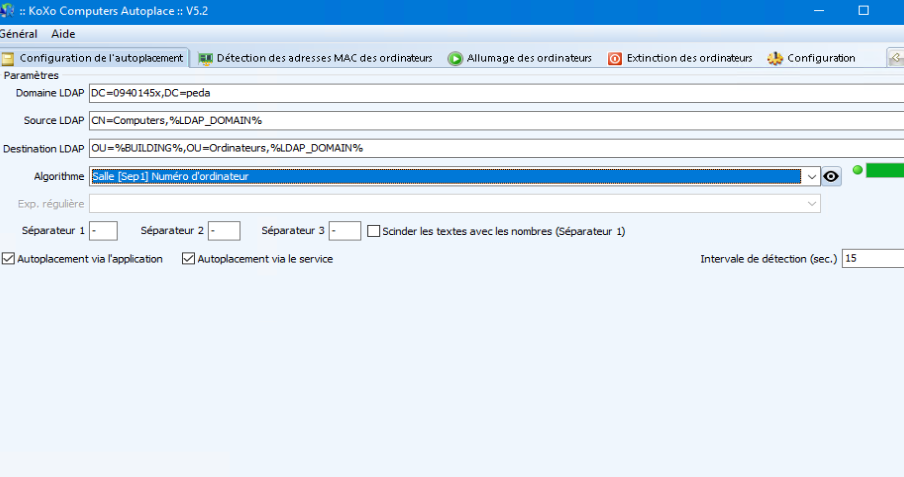
Task: Click the green progress bar
Action: point(885,170)
